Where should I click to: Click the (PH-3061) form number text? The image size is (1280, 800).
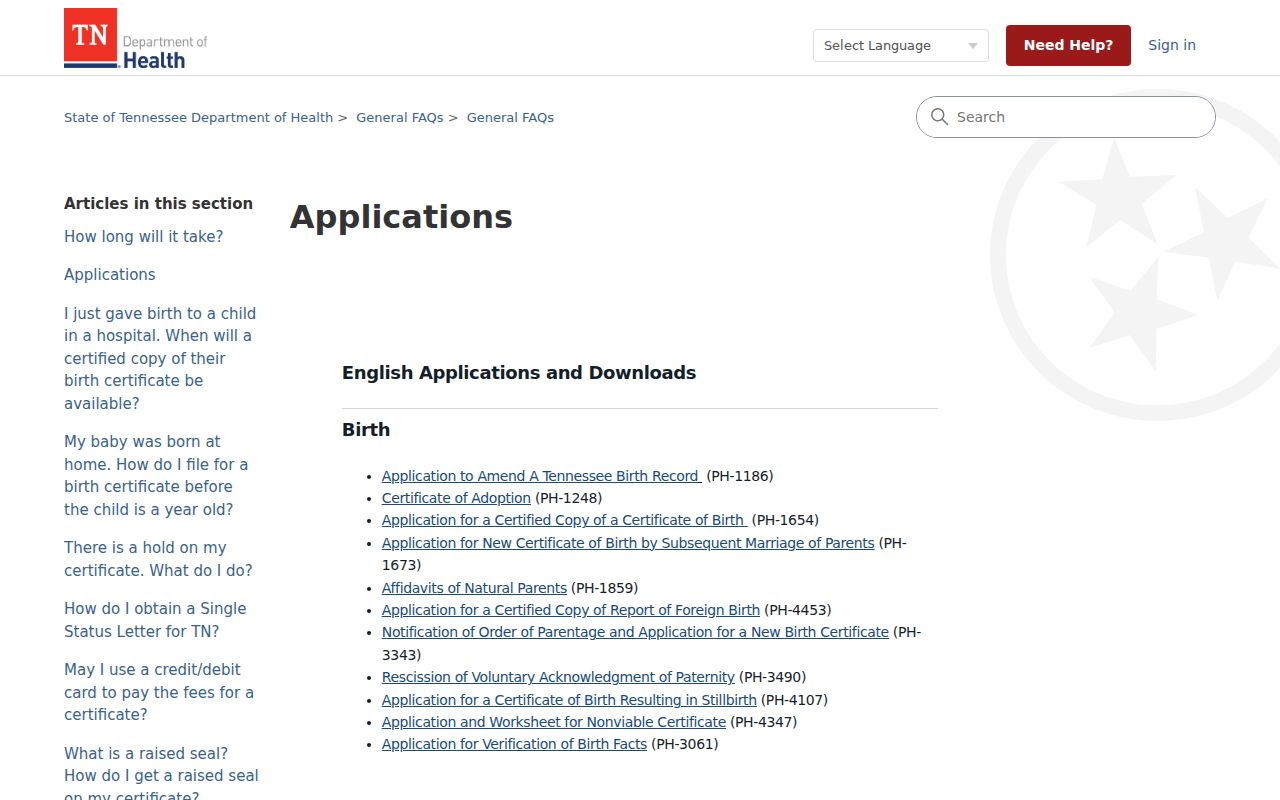click(685, 744)
